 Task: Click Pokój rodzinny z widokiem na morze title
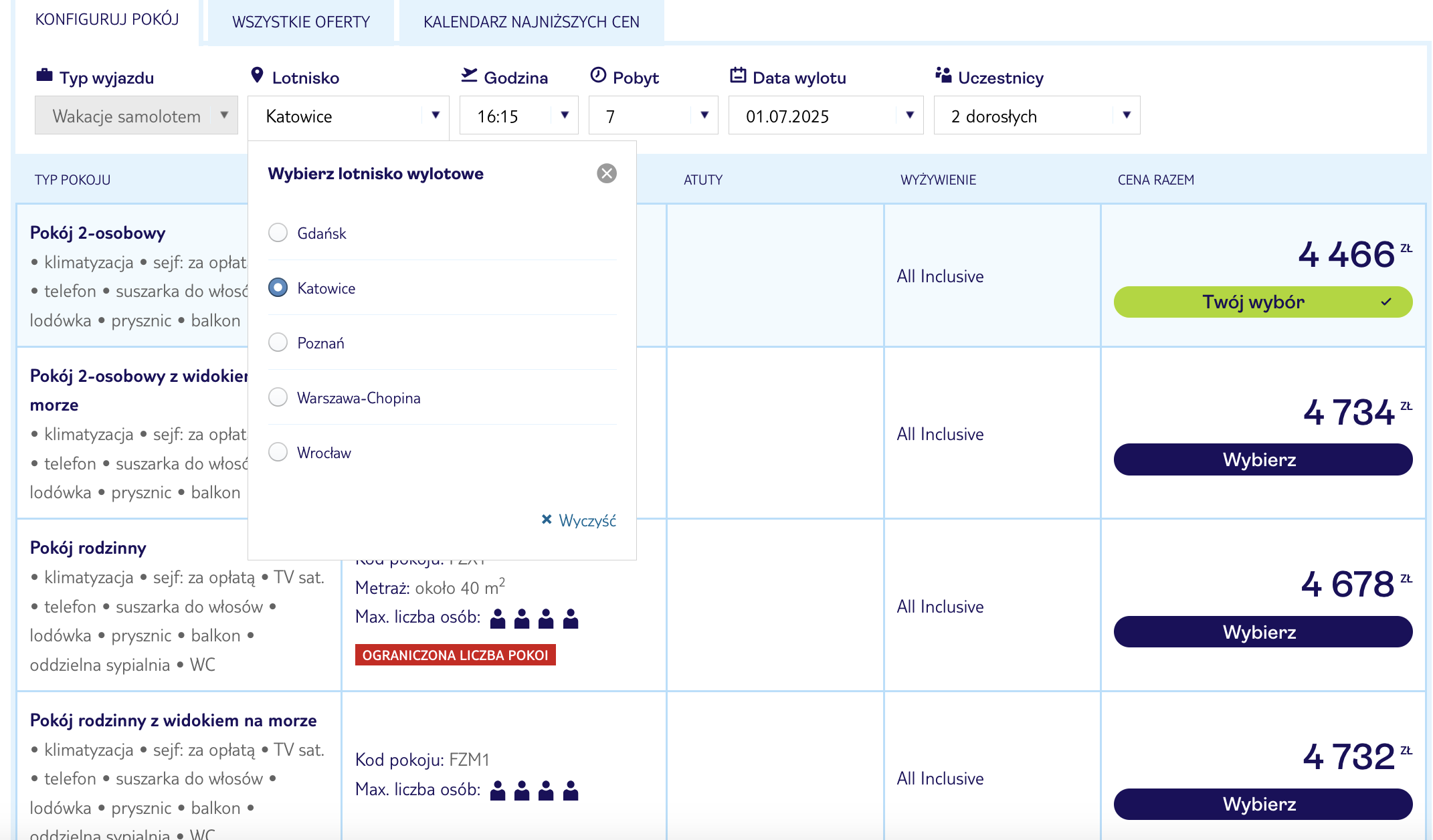point(173,720)
